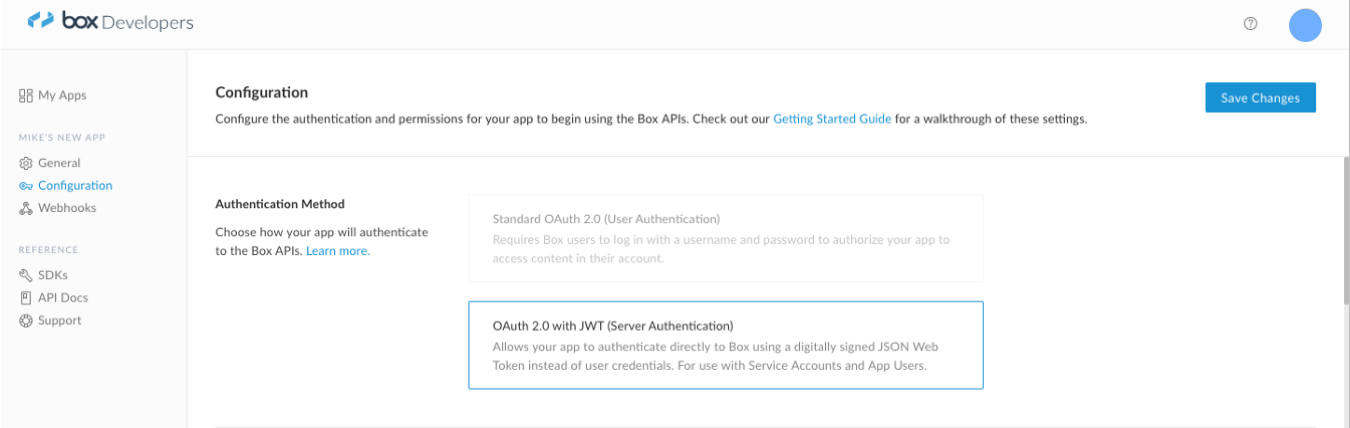Click the Configuration page heading

[x=262, y=93]
